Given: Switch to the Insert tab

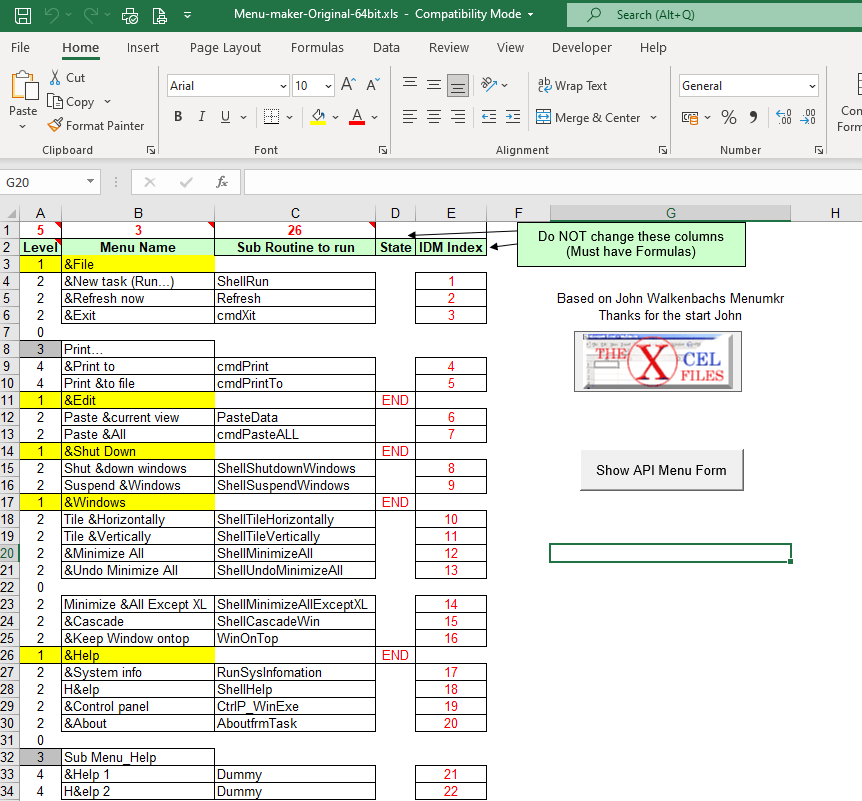Looking at the screenshot, I should pos(142,48).
